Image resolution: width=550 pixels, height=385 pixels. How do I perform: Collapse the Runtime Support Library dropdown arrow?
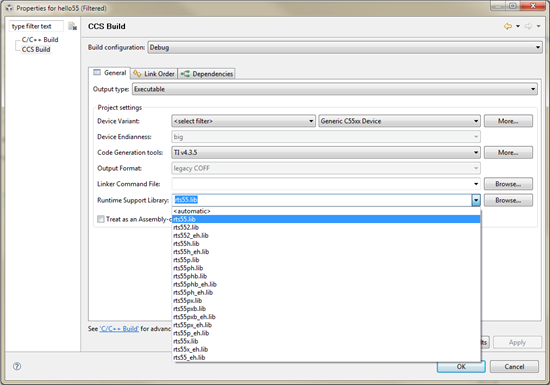pyautogui.click(x=476, y=200)
